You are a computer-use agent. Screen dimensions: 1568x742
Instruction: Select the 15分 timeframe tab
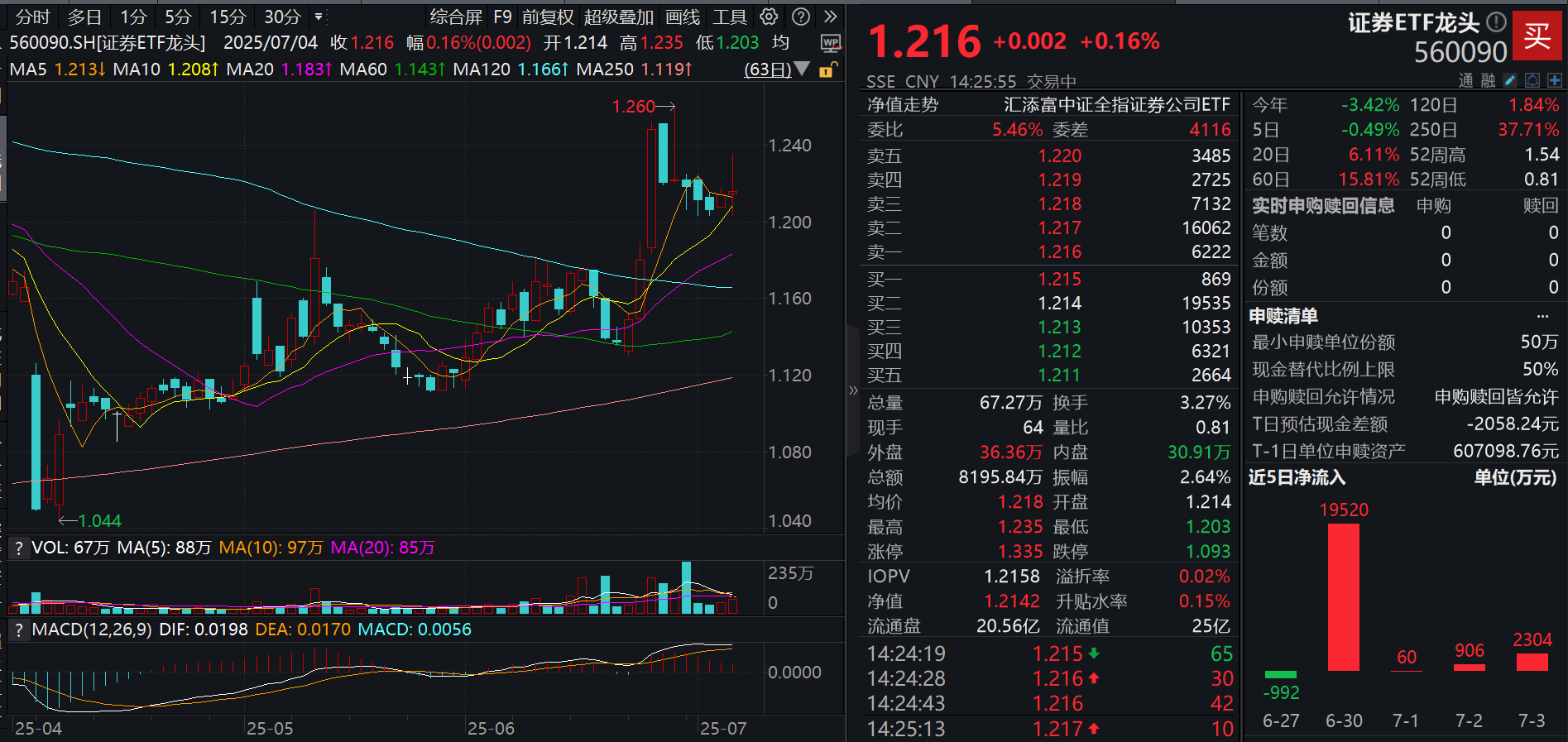pos(228,17)
